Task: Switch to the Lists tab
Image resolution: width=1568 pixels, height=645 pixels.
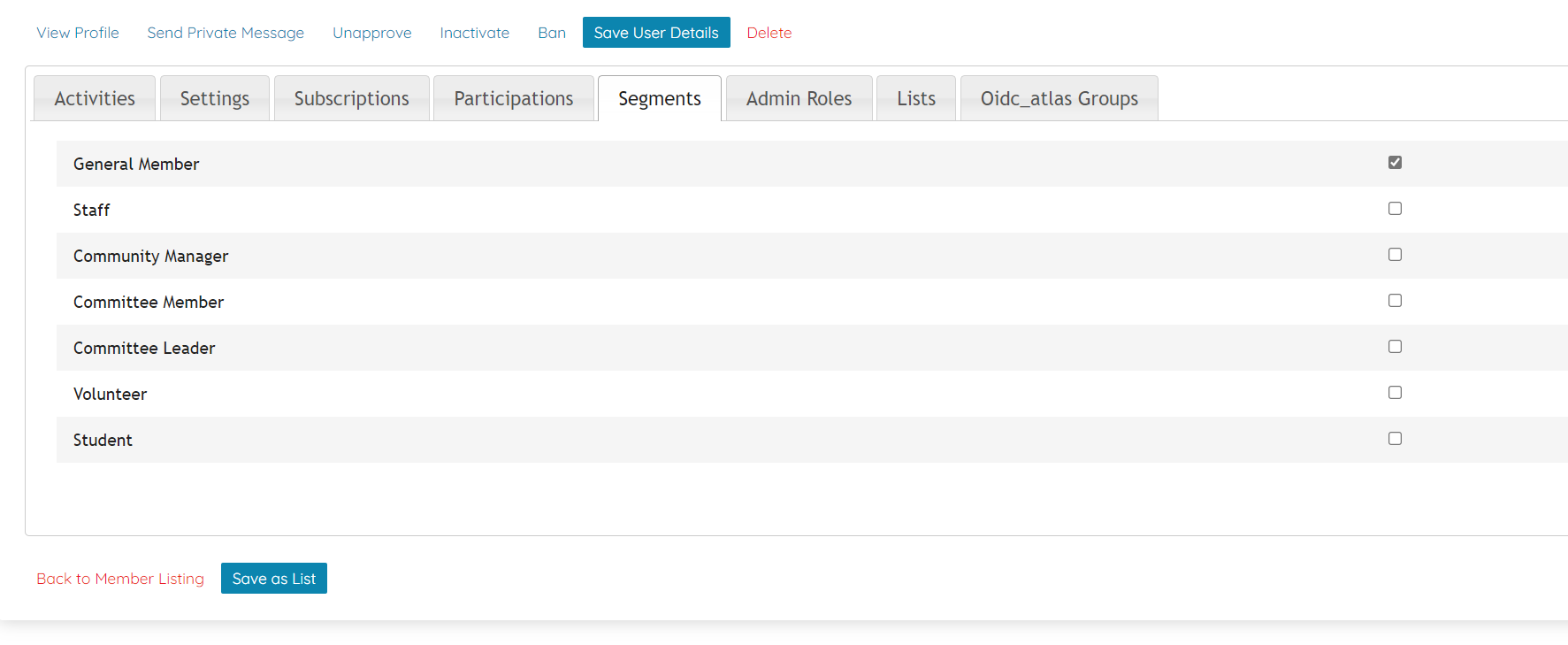Action: click(916, 98)
